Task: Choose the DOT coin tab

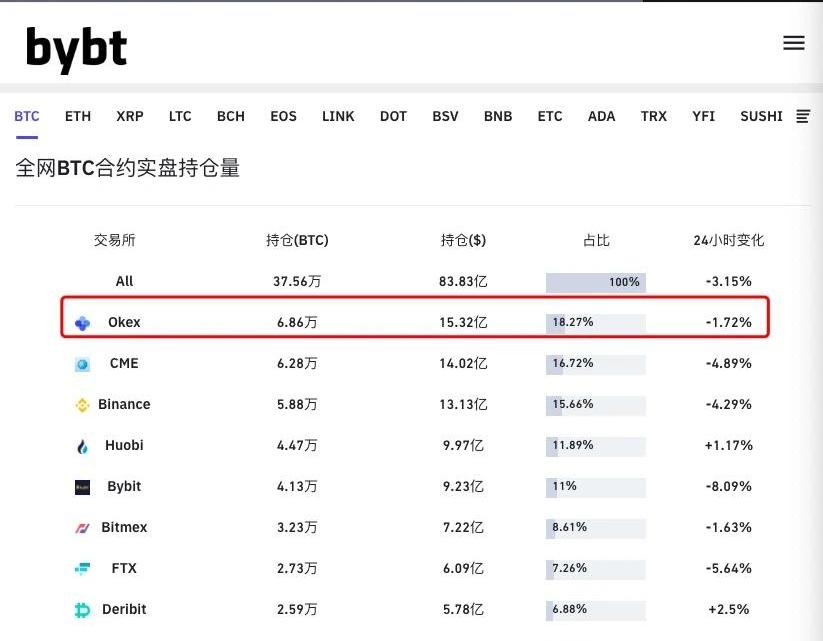Action: 393,116
